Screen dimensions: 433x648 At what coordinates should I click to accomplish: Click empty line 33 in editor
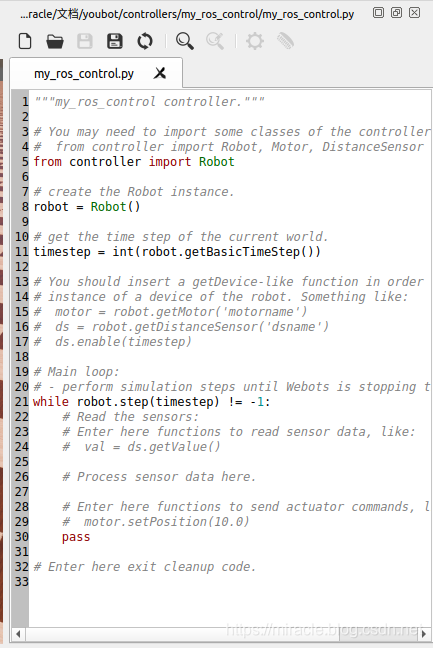coord(230,582)
